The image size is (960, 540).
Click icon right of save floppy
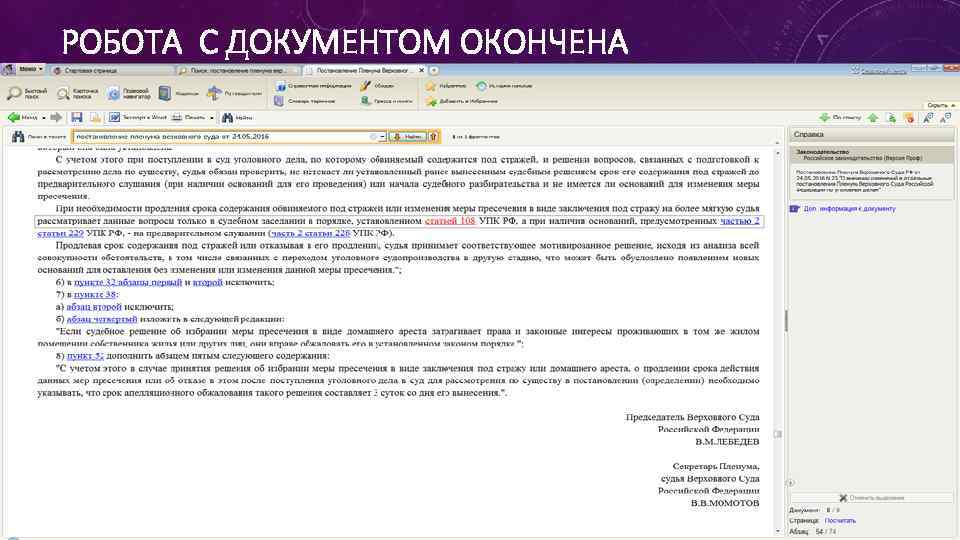[x=95, y=117]
